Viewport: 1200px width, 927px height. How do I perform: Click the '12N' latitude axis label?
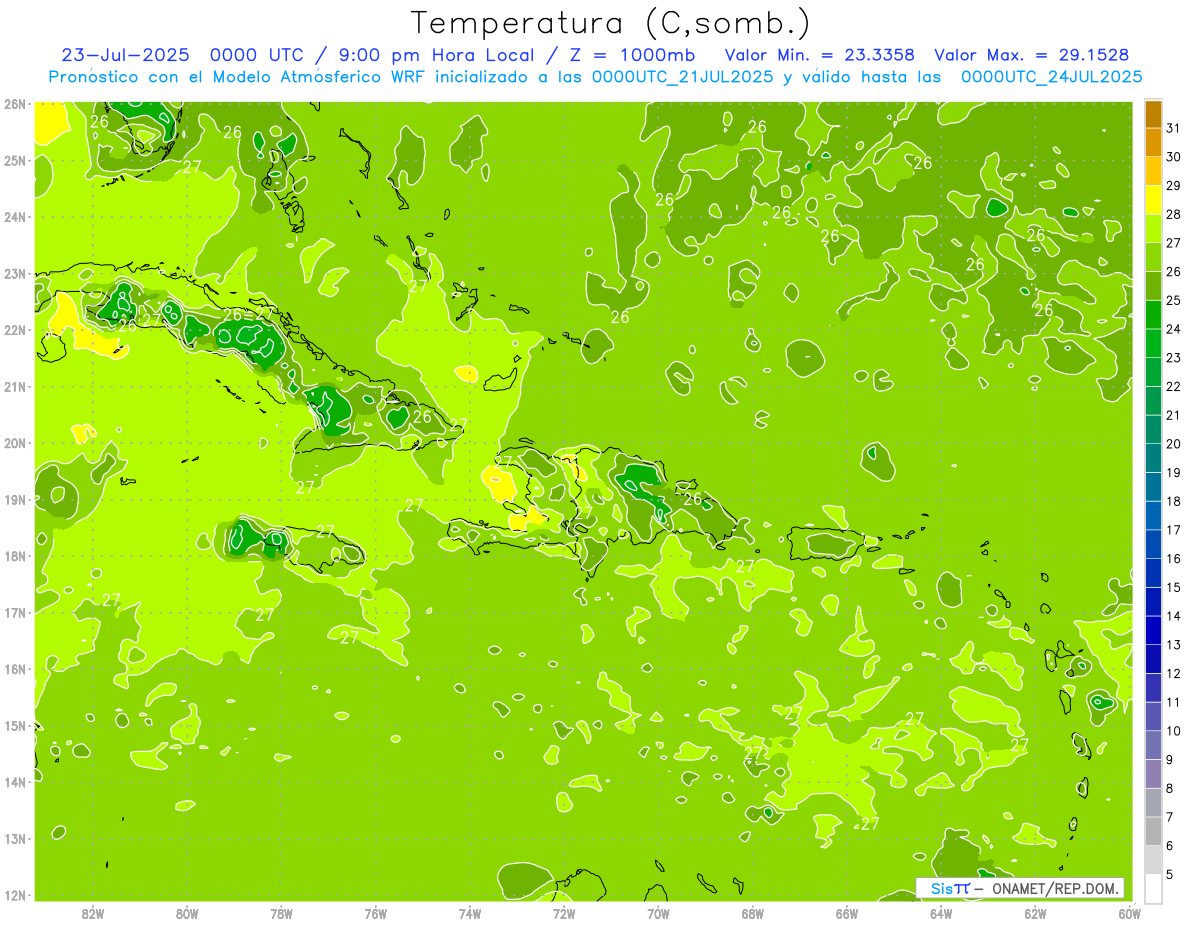[14, 895]
